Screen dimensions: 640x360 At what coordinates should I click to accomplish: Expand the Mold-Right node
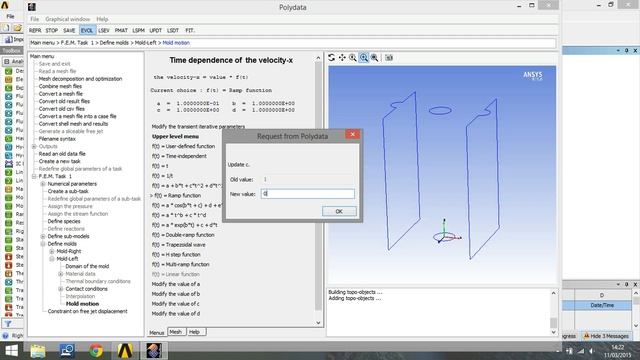tap(52, 251)
